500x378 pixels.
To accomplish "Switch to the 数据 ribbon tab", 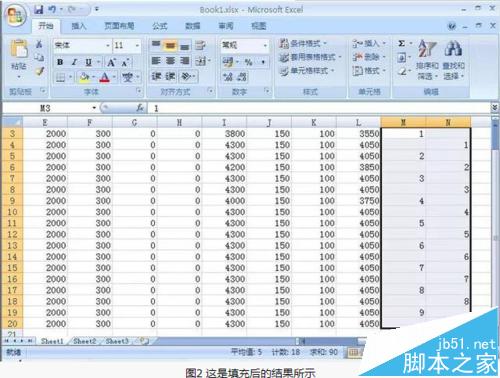I will click(x=193, y=26).
